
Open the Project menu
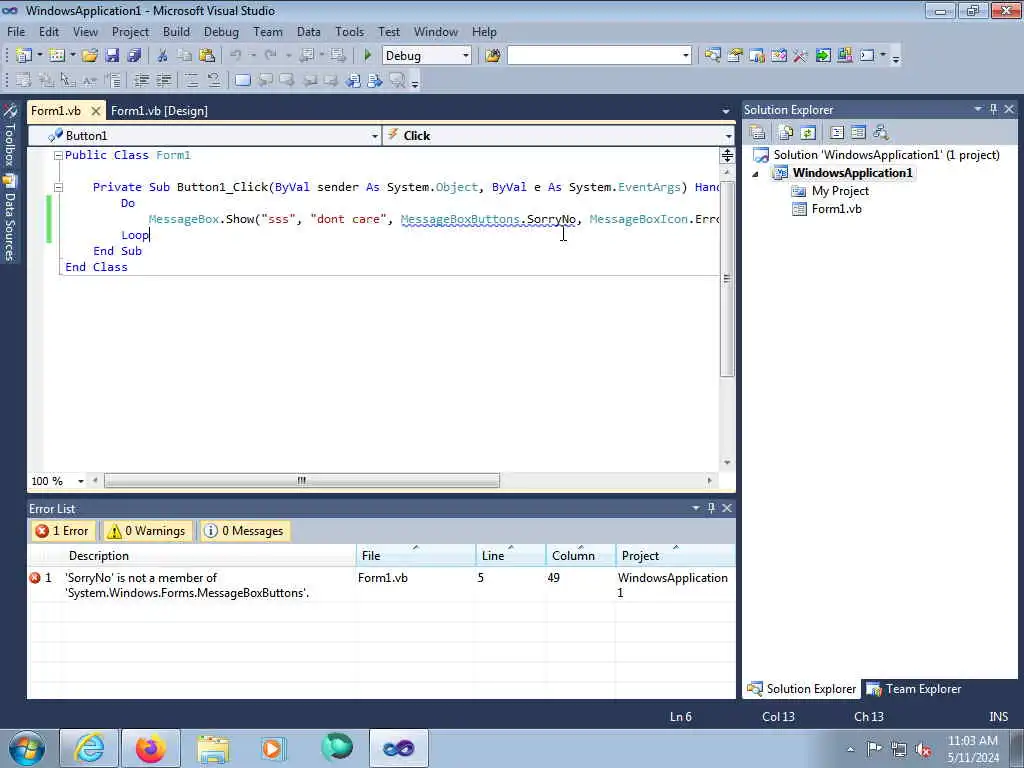click(x=130, y=31)
